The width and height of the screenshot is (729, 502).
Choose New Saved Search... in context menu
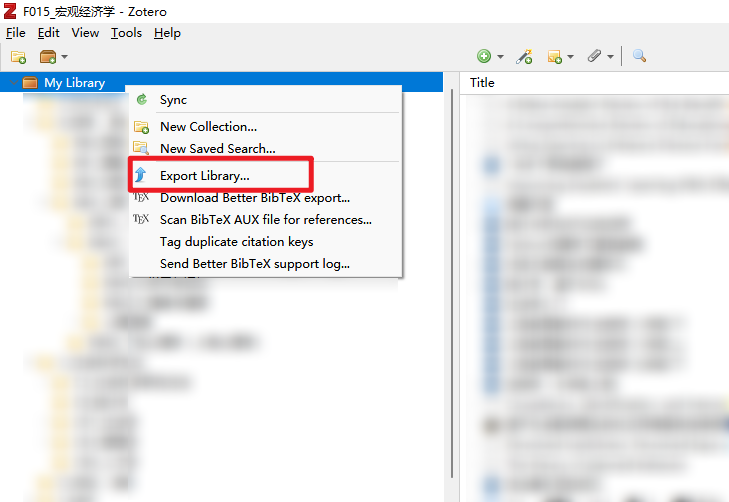tap(266, 149)
